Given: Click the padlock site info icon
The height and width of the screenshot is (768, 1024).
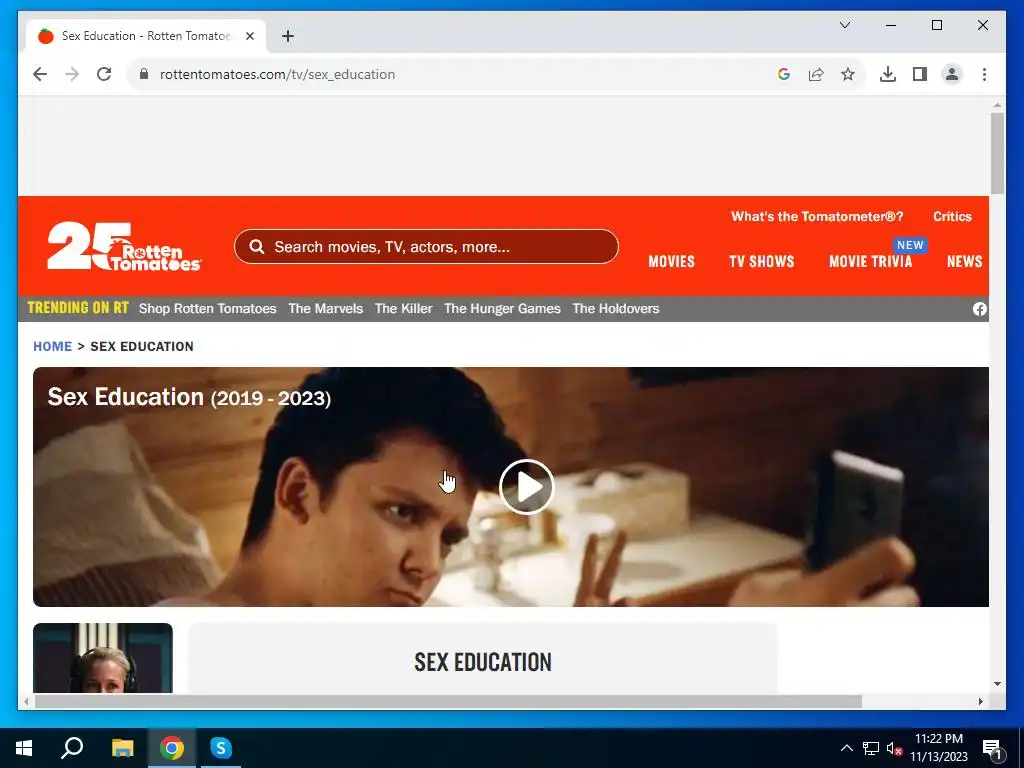Looking at the screenshot, I should tap(144, 74).
